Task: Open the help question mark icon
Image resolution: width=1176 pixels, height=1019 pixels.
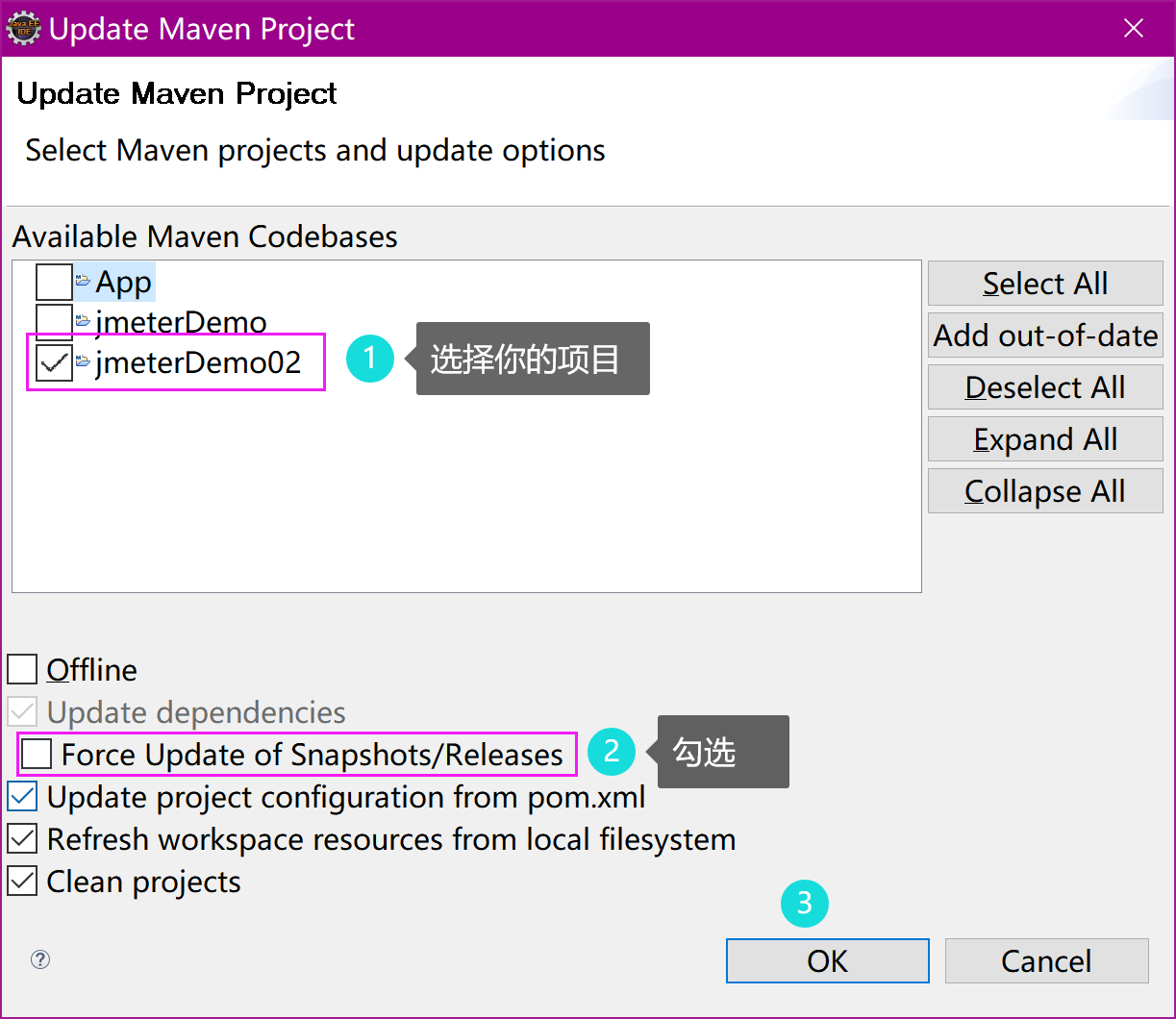Action: coord(38,959)
